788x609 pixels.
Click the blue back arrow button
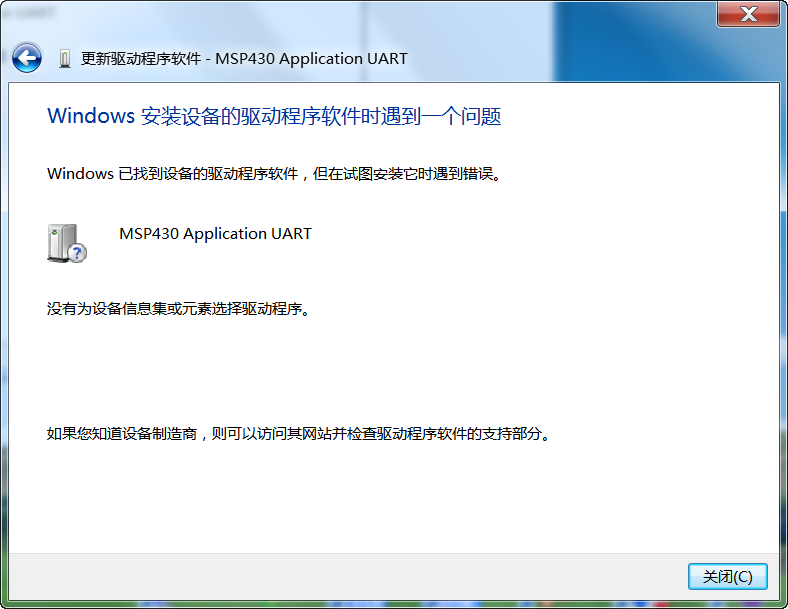click(x=27, y=58)
